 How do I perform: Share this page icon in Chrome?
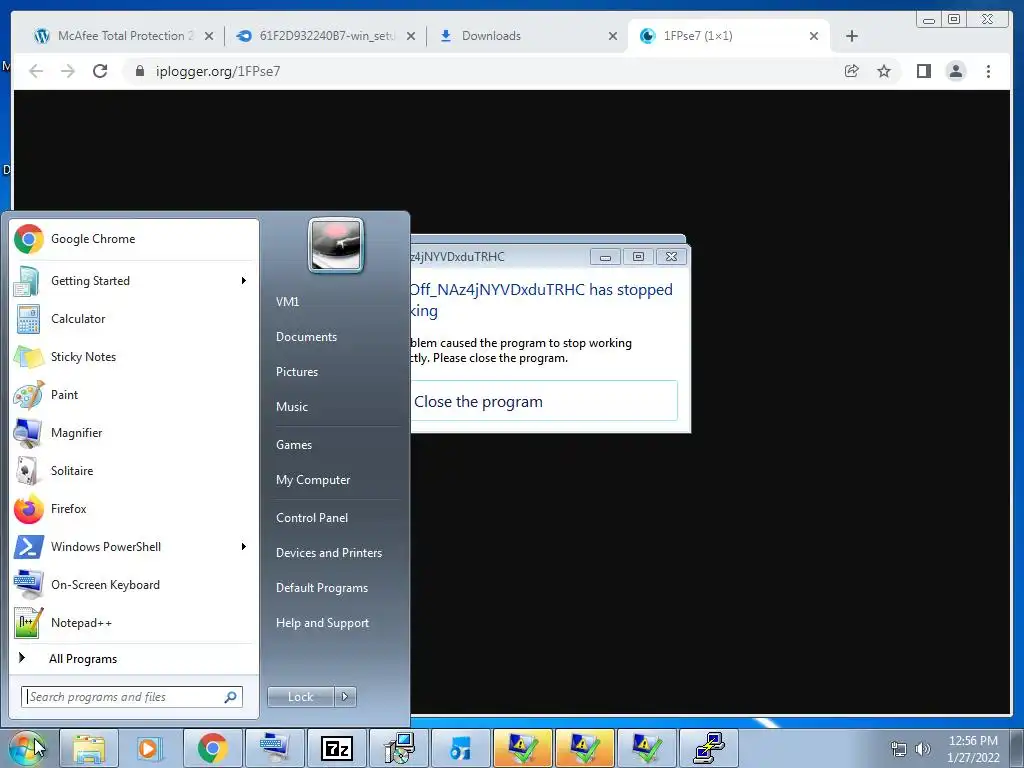pyautogui.click(x=852, y=71)
